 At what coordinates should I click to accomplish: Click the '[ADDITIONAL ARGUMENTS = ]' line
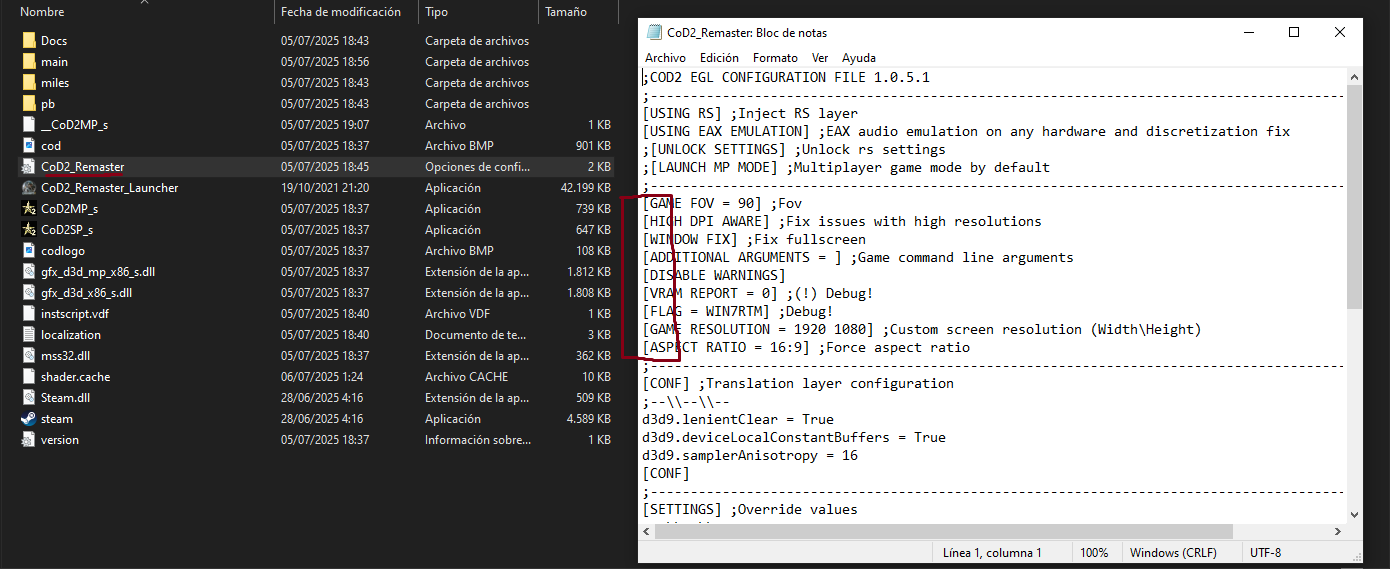[858, 257]
